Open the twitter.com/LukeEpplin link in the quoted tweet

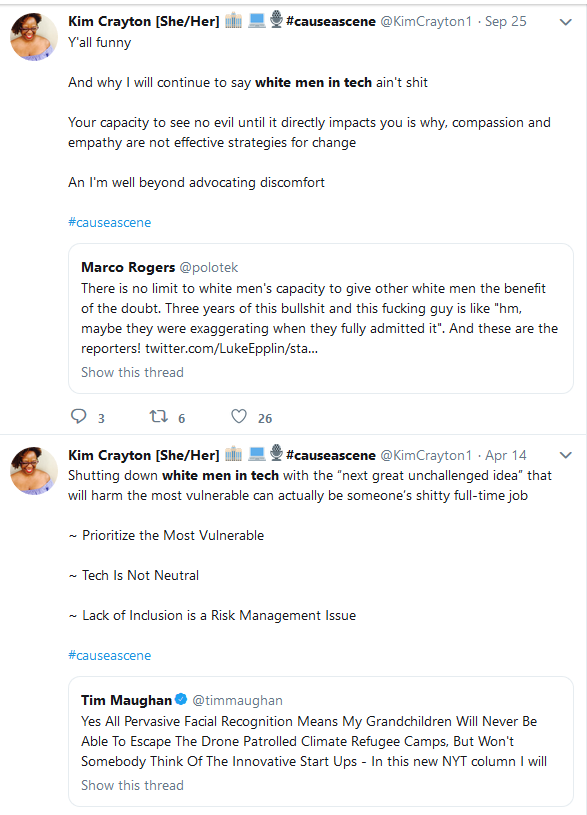(x=231, y=348)
